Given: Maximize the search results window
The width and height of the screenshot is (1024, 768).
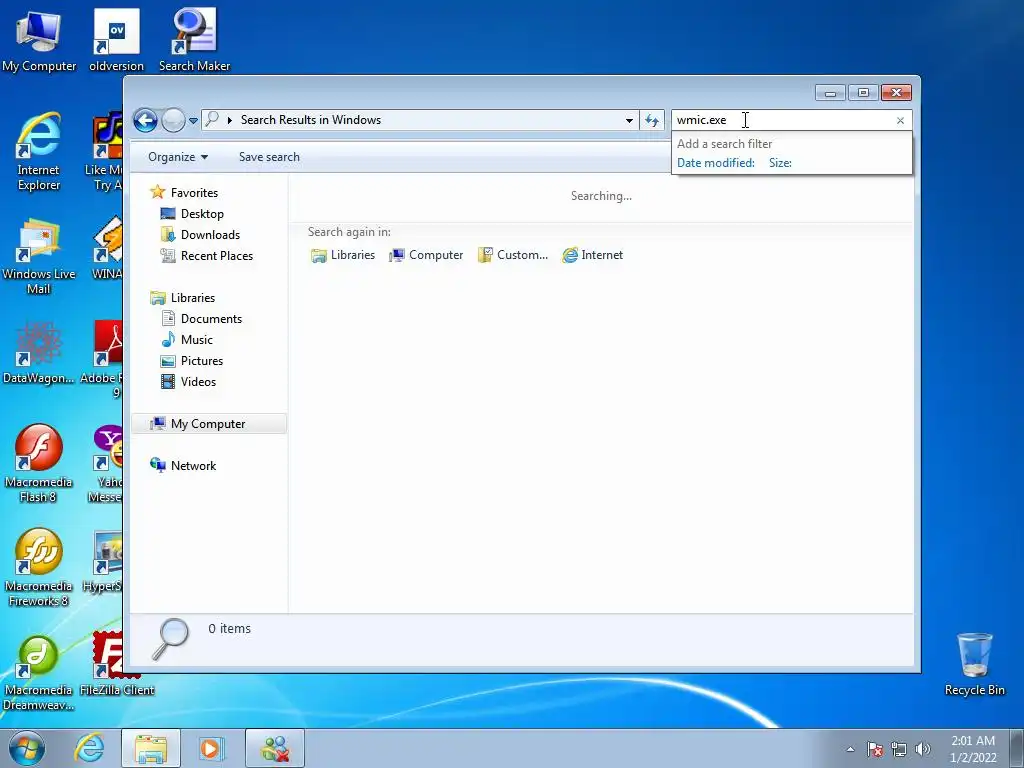Looking at the screenshot, I should 863,93.
